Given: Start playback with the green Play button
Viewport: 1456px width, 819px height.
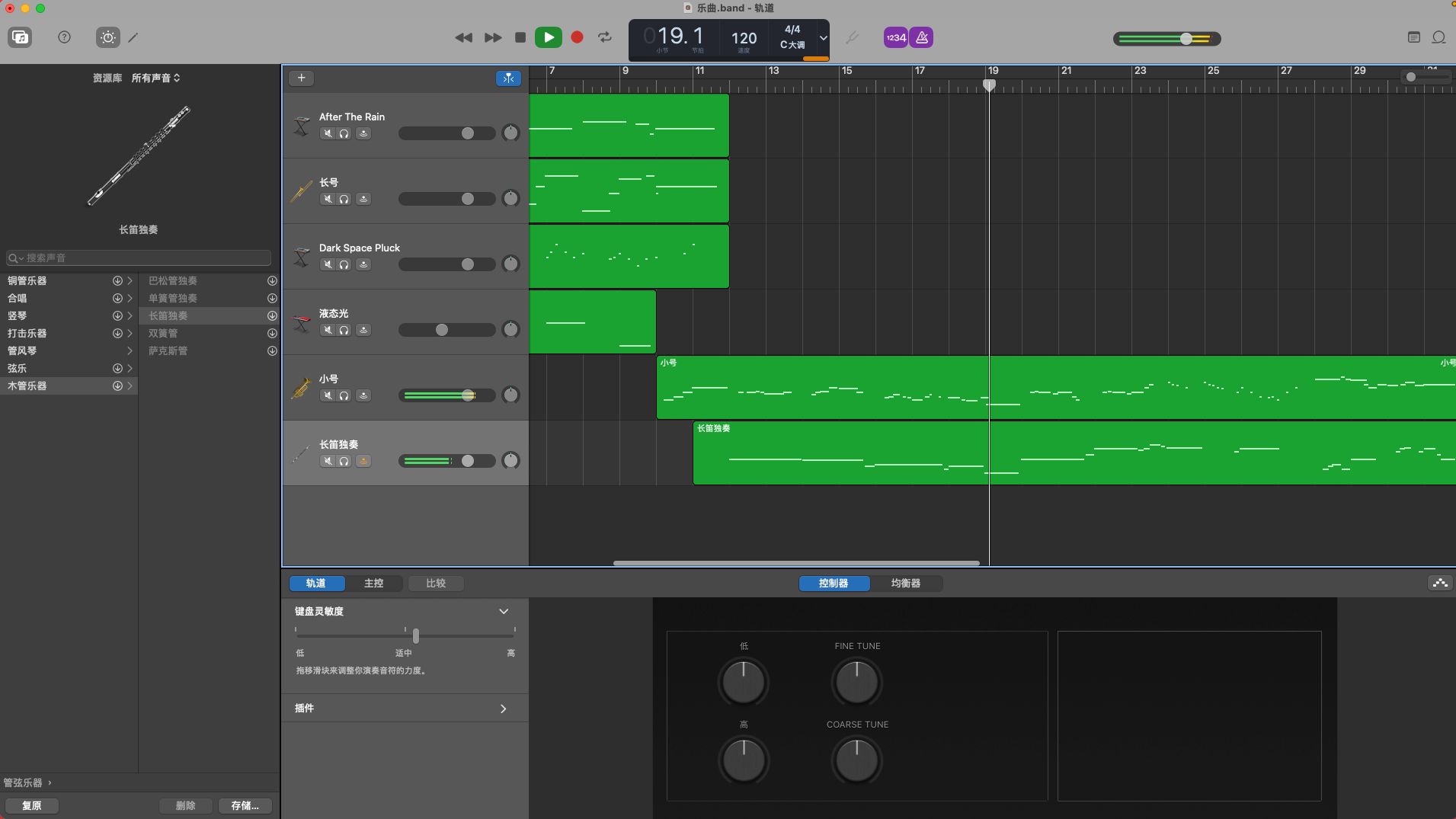Looking at the screenshot, I should click(549, 37).
